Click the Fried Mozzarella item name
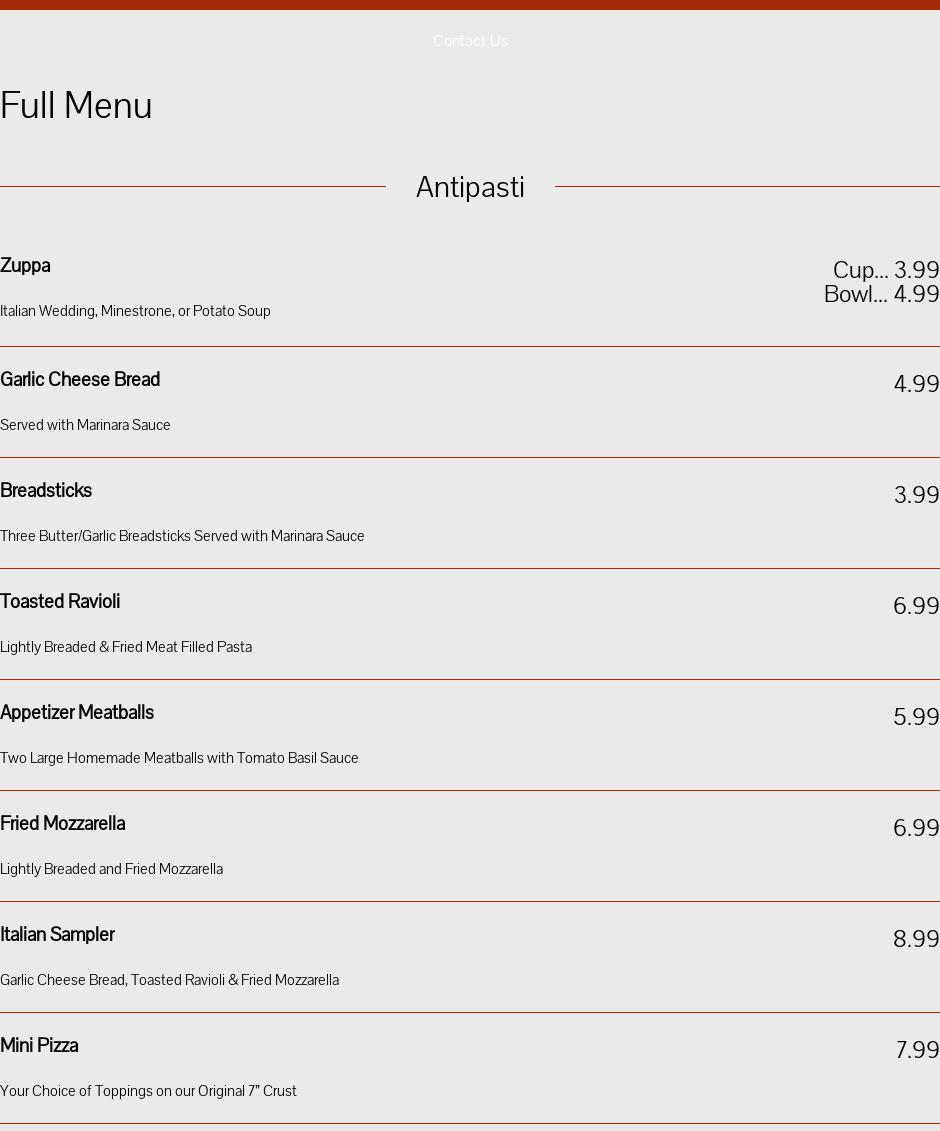Screen dimensions: 940x1131 (x=63, y=824)
